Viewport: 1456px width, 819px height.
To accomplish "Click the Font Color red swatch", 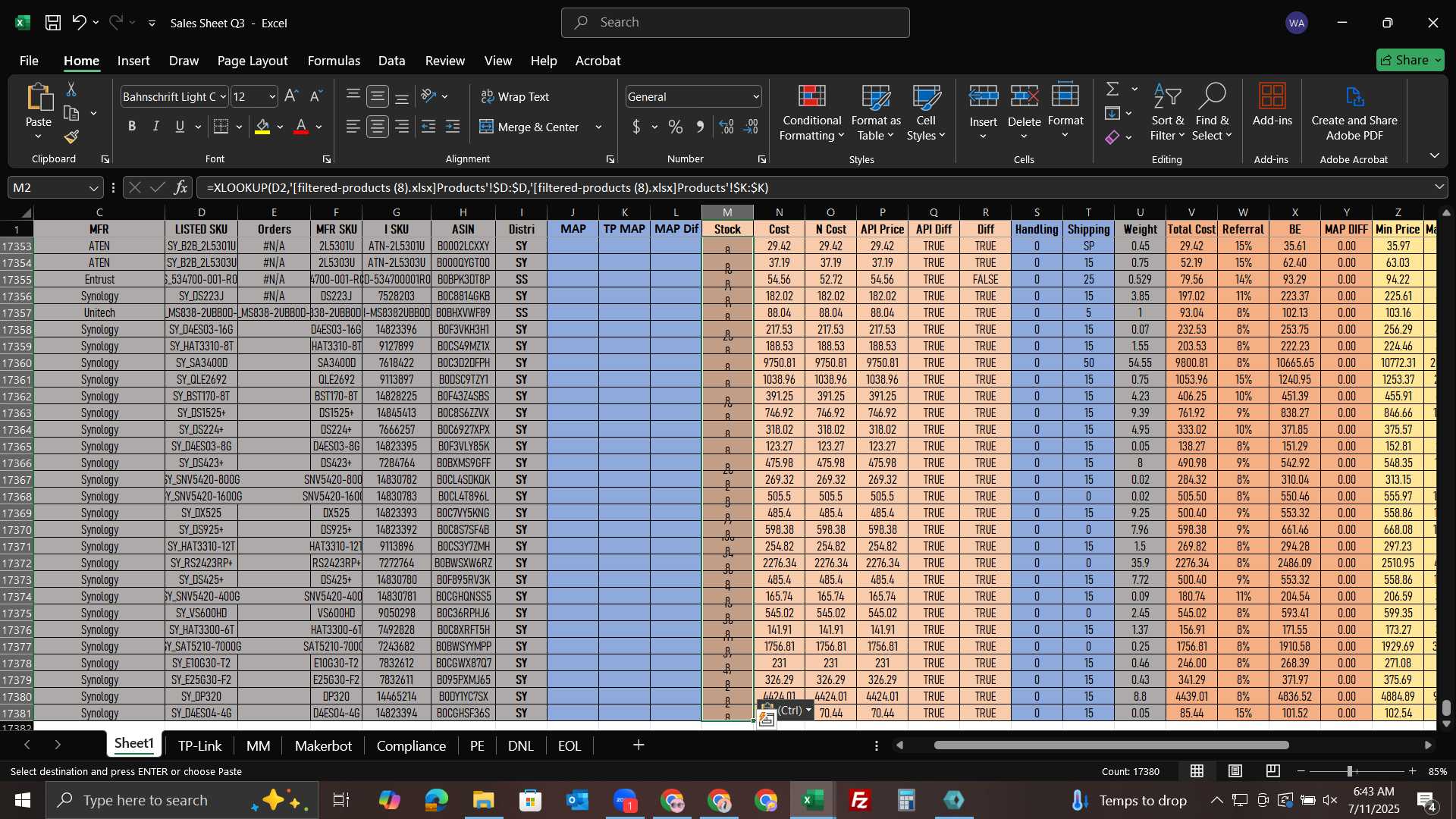I will click(x=301, y=127).
